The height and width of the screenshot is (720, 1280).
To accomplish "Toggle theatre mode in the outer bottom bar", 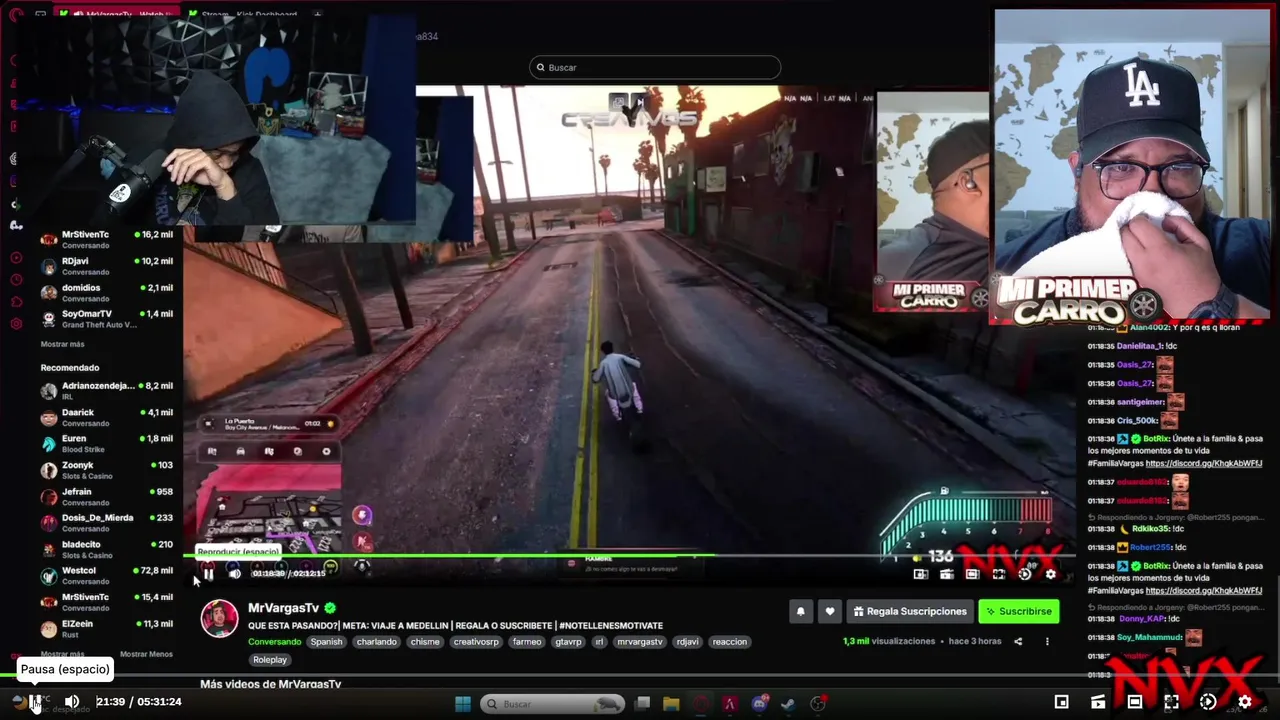I will point(1135,702).
